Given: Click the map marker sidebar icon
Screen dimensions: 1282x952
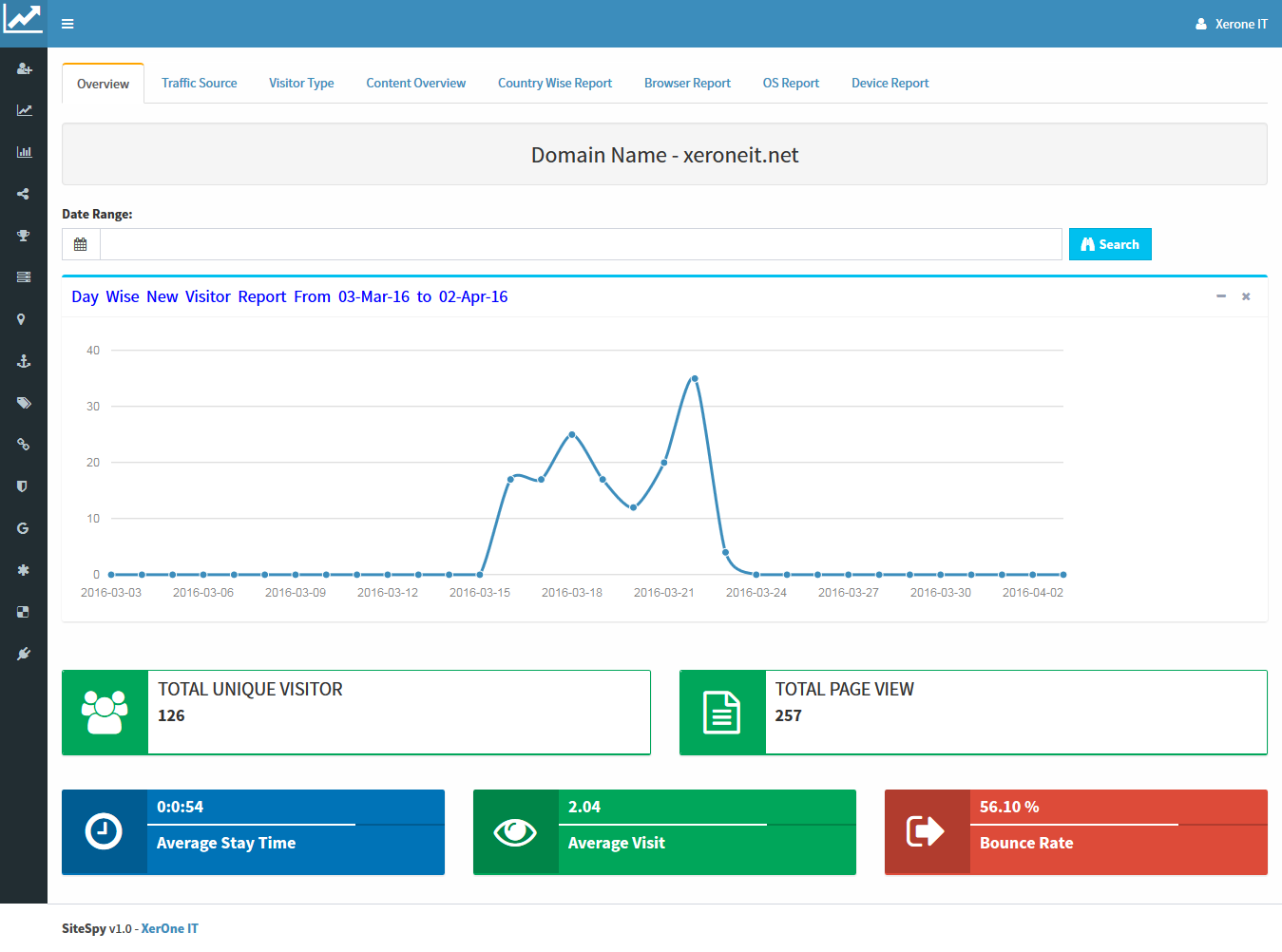Looking at the screenshot, I should tap(21, 319).
